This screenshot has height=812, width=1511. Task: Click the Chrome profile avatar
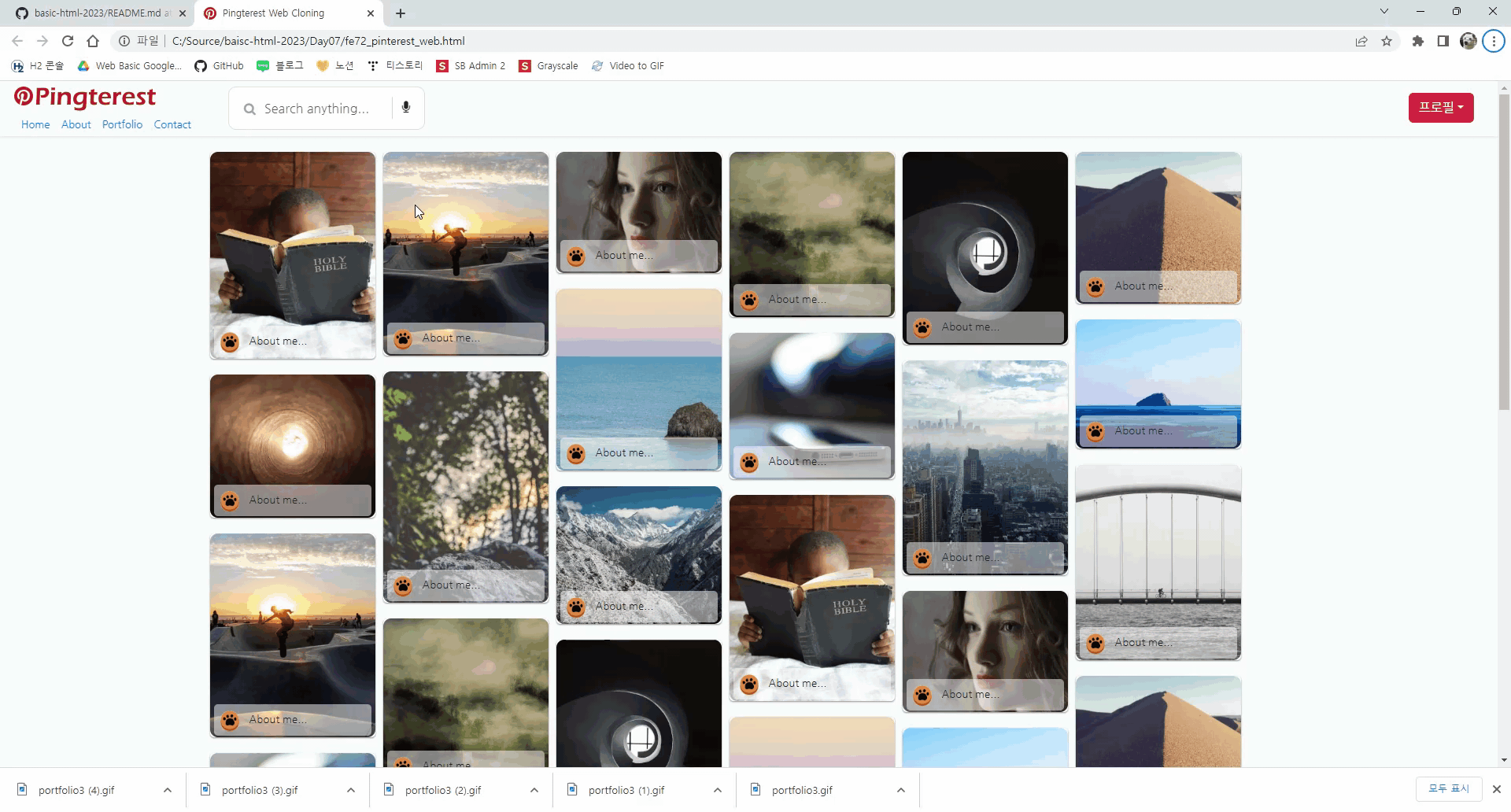tap(1469, 41)
